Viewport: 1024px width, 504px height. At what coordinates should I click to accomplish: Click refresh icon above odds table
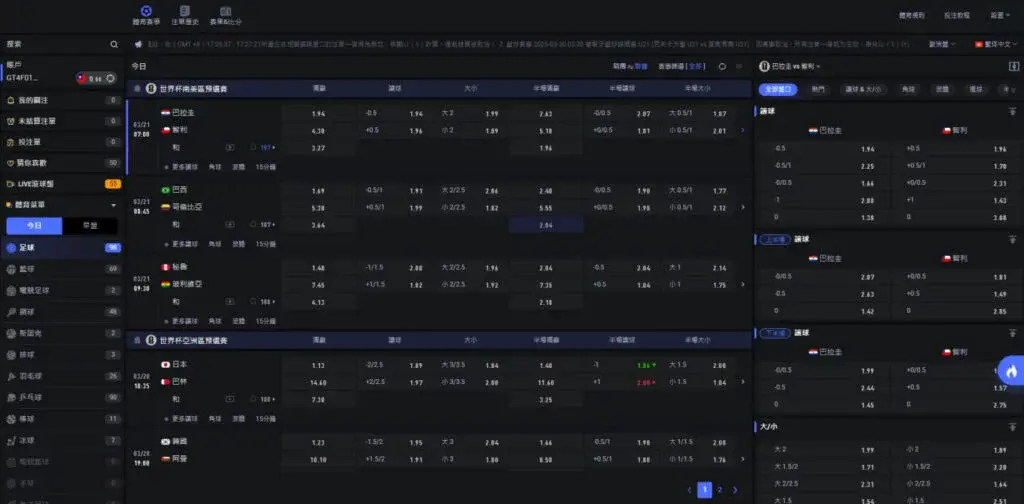click(x=719, y=66)
